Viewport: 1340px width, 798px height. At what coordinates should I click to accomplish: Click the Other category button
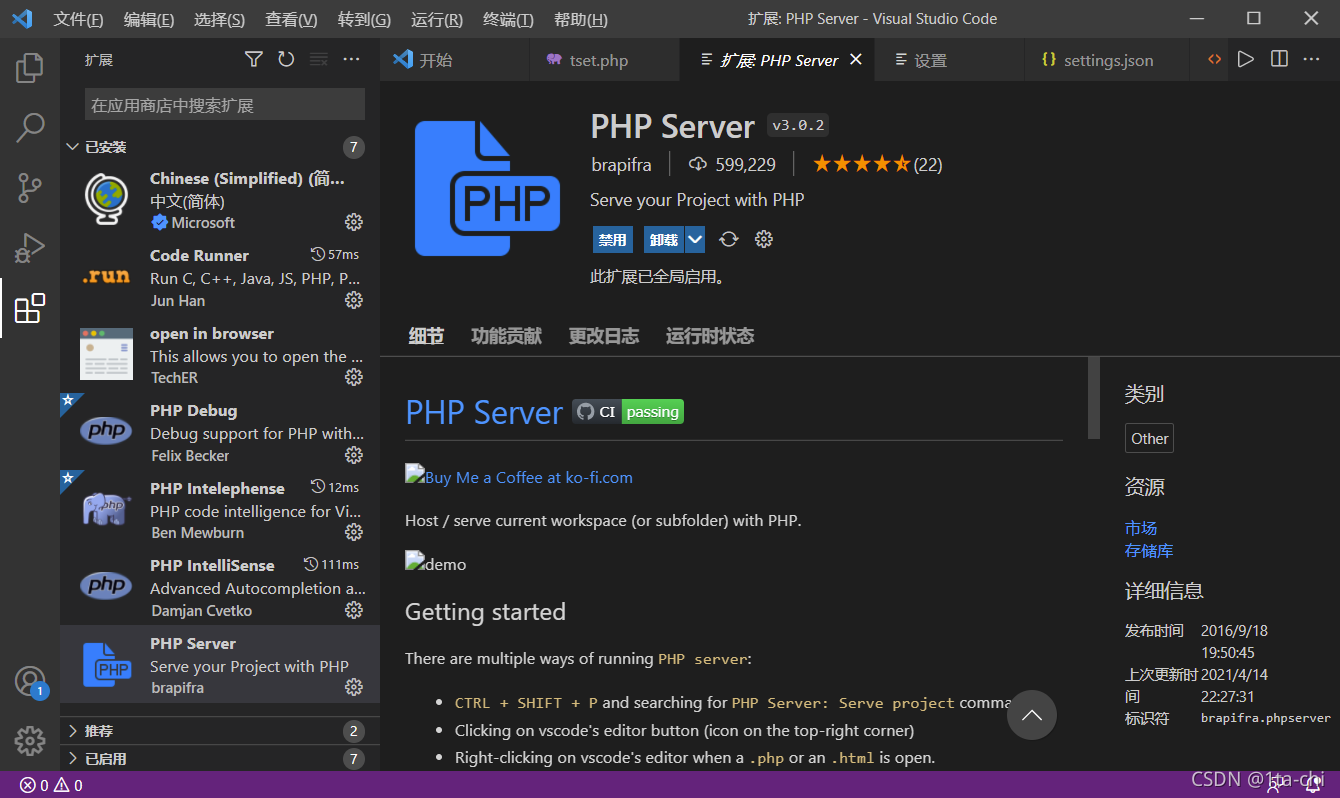click(x=1149, y=438)
